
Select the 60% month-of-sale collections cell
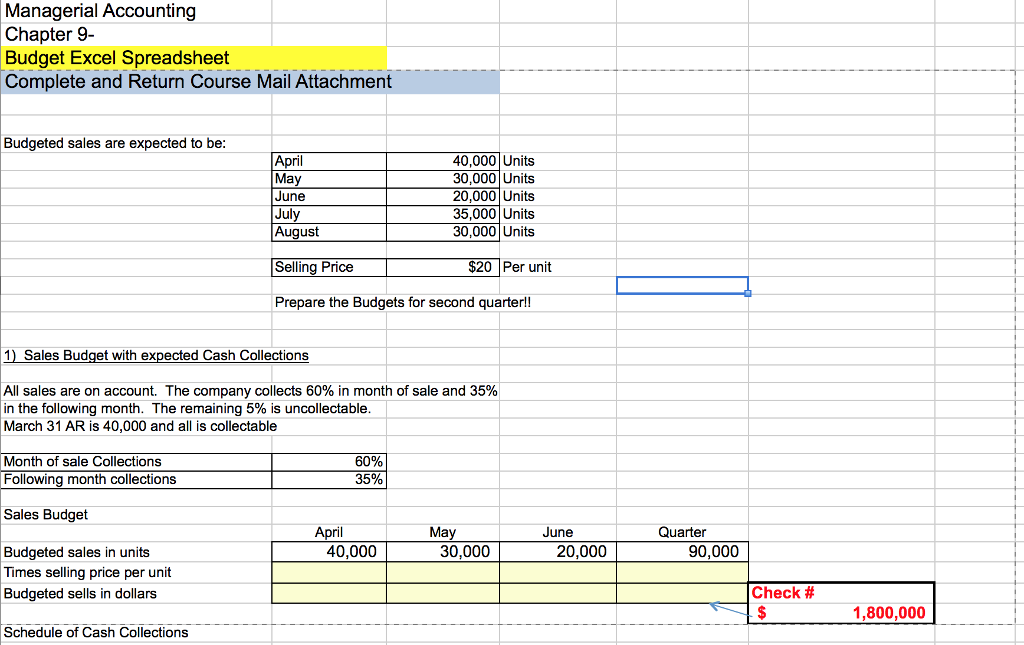point(328,461)
